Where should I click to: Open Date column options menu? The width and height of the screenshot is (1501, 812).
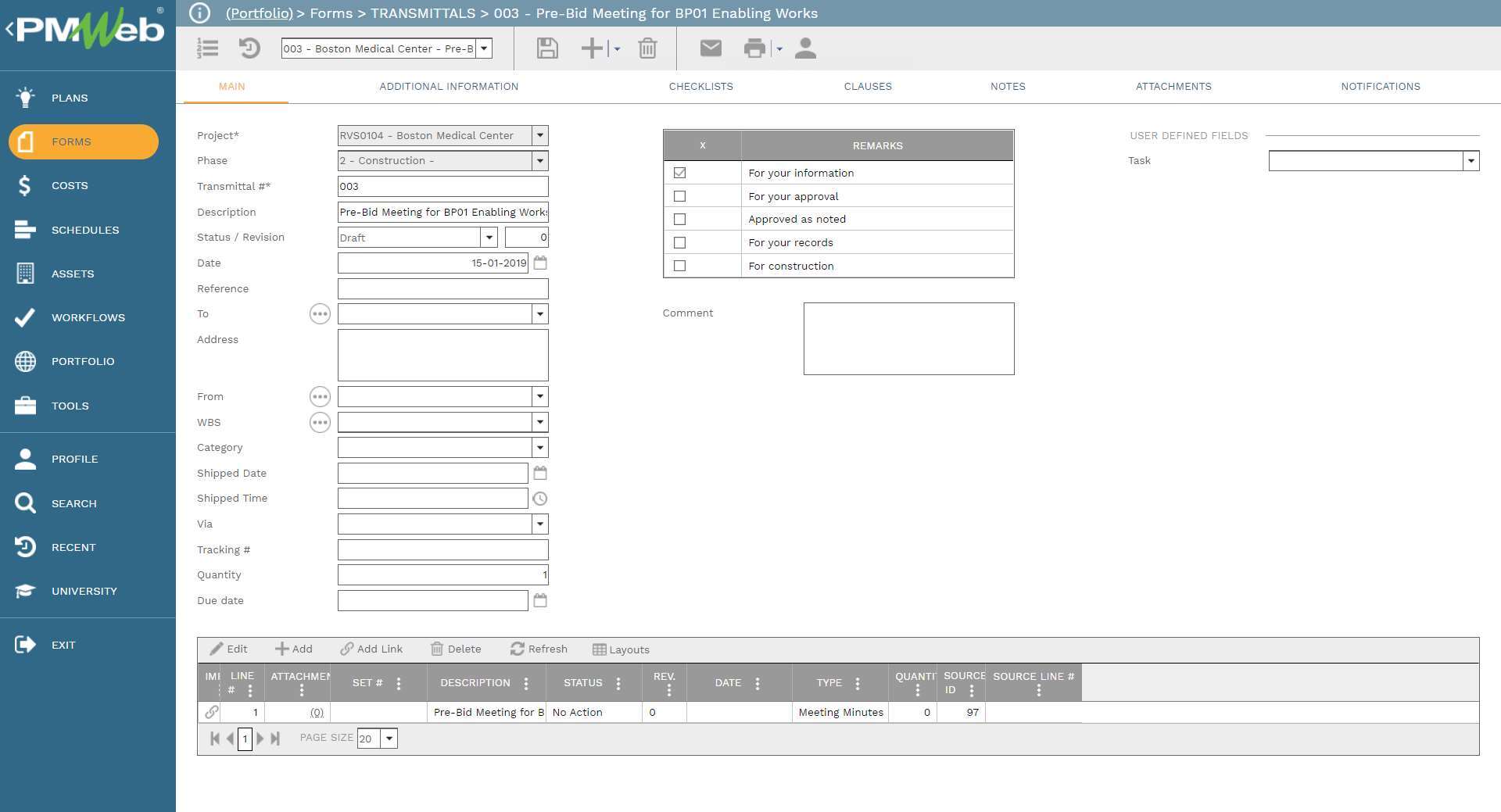click(758, 684)
